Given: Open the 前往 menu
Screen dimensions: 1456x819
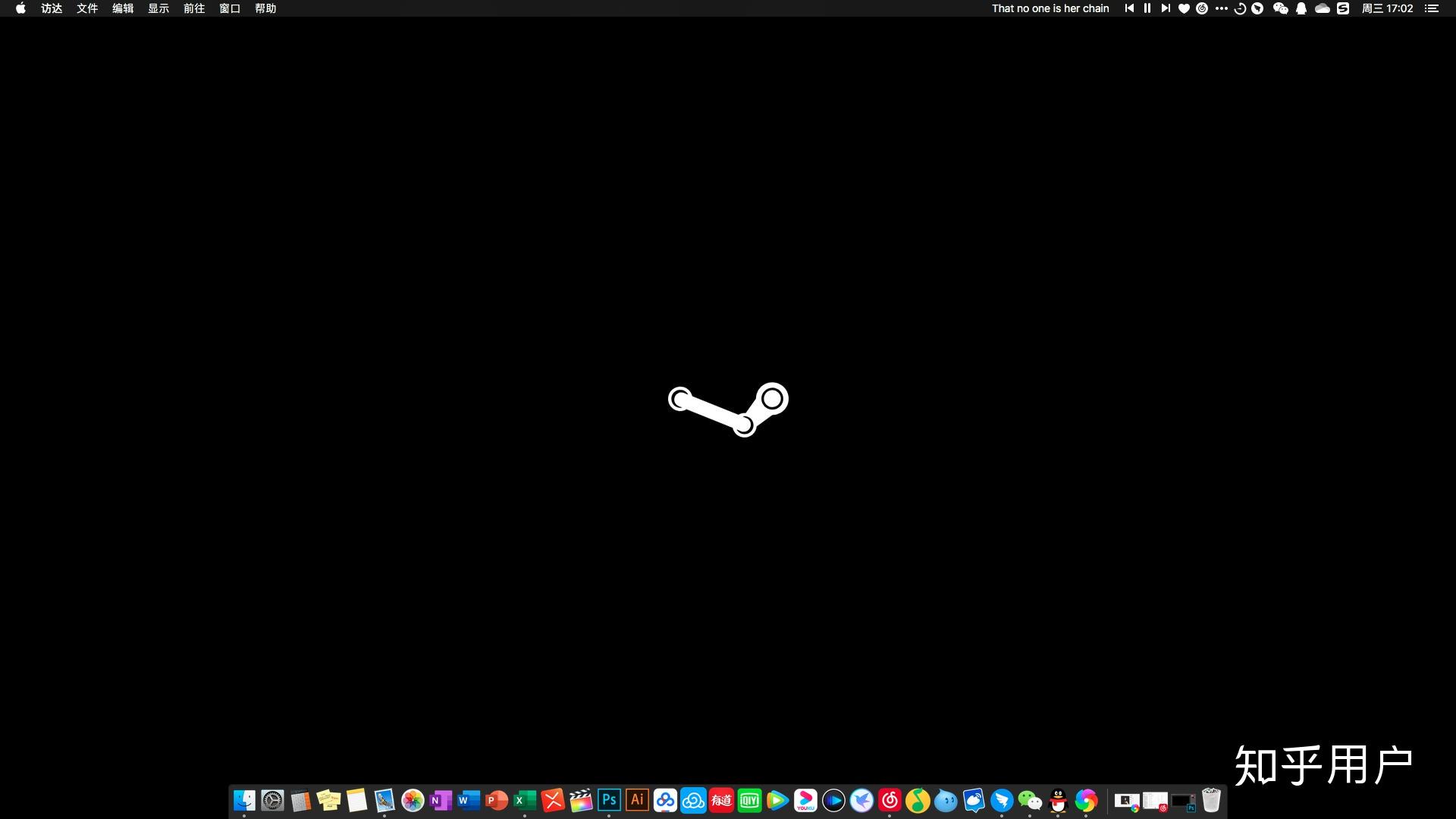Looking at the screenshot, I should click(194, 8).
